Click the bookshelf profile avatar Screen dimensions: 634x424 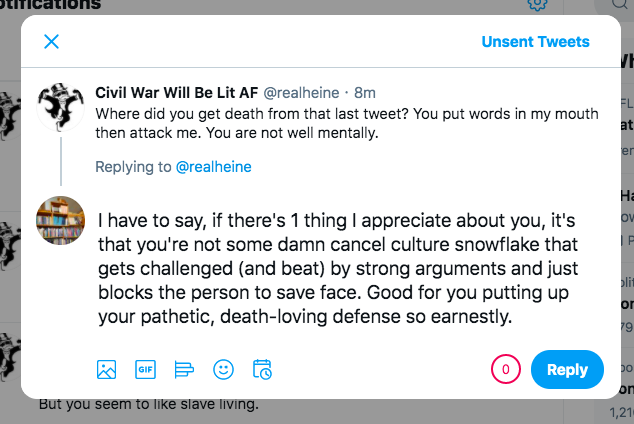pyautogui.click(x=61, y=220)
